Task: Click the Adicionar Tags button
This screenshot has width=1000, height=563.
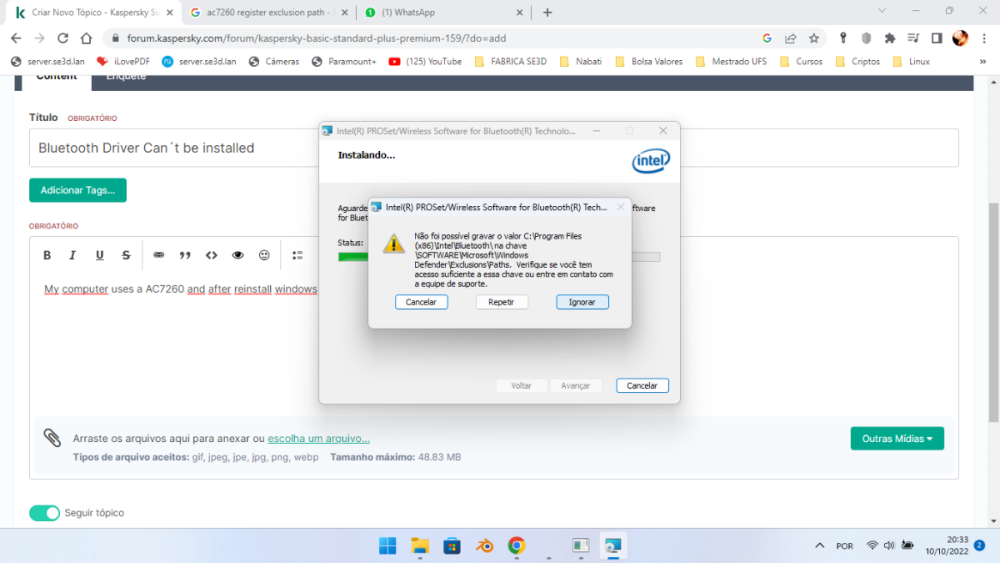Action: pyautogui.click(x=78, y=190)
